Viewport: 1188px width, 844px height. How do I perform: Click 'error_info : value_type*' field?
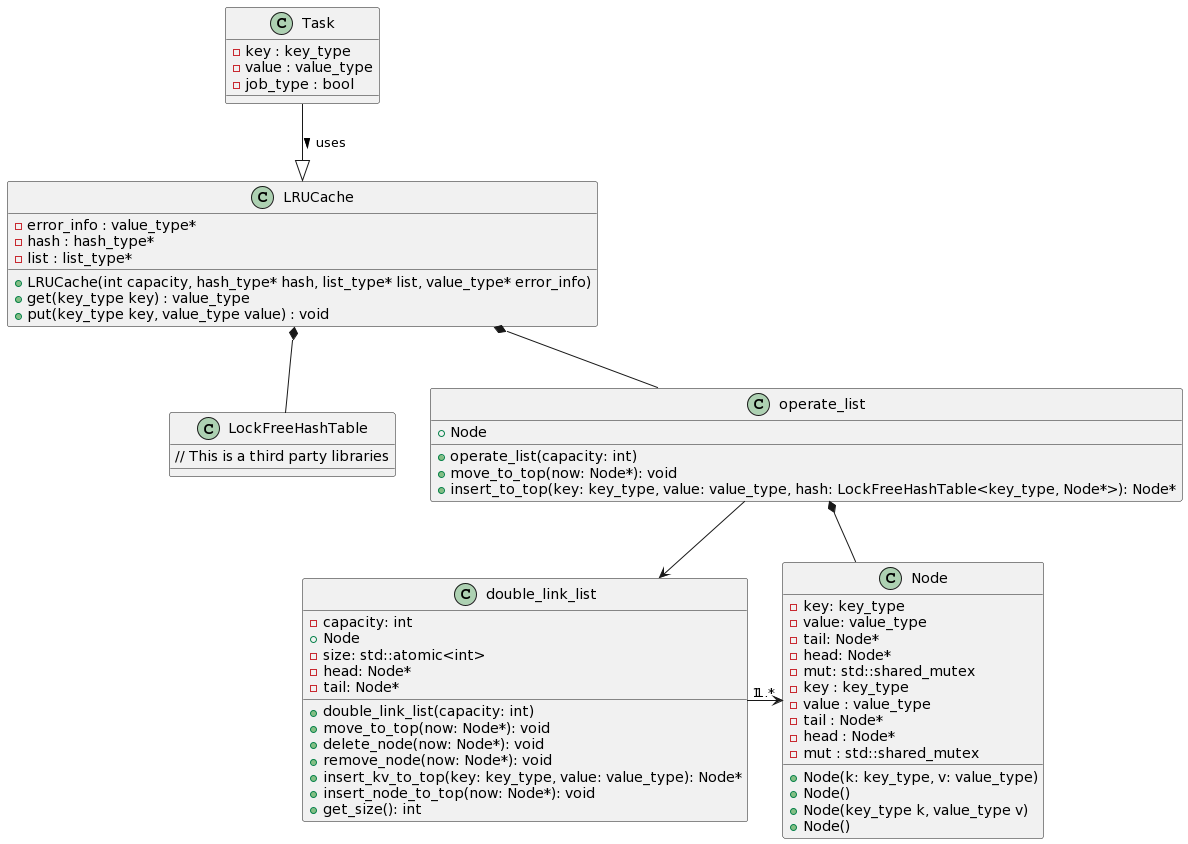[111, 226]
